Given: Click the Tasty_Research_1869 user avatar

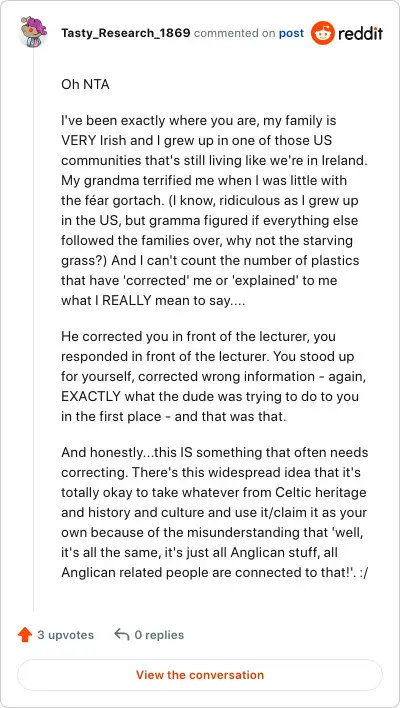Looking at the screenshot, I should 34,32.
